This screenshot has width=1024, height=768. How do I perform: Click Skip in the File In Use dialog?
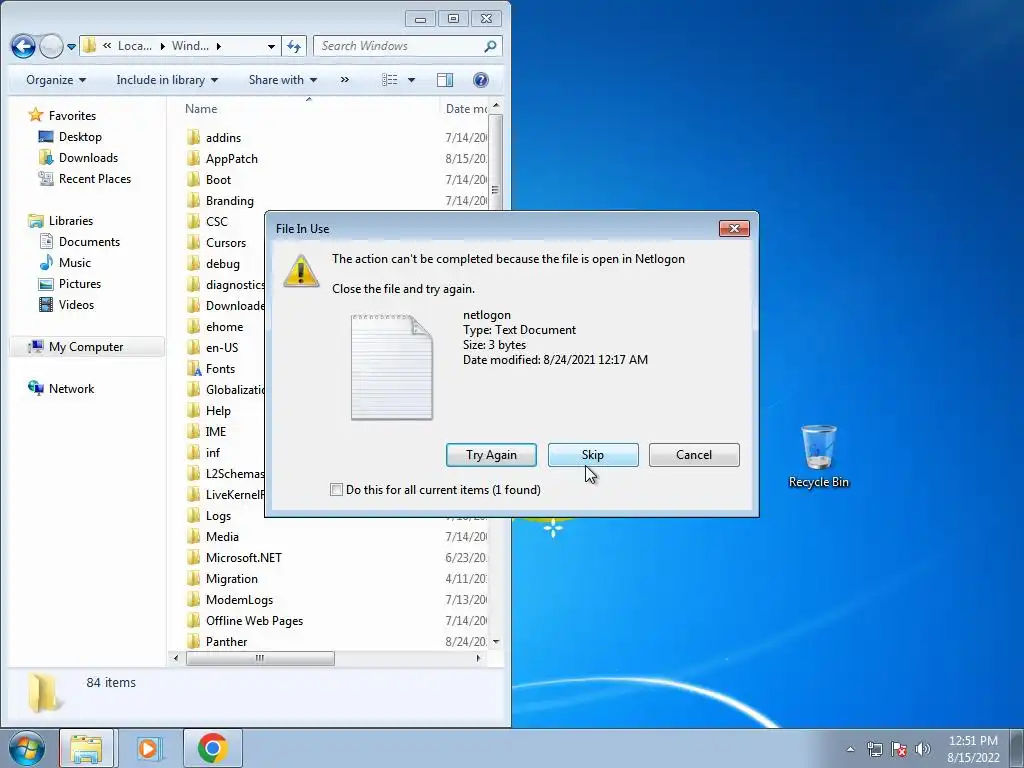[593, 455]
